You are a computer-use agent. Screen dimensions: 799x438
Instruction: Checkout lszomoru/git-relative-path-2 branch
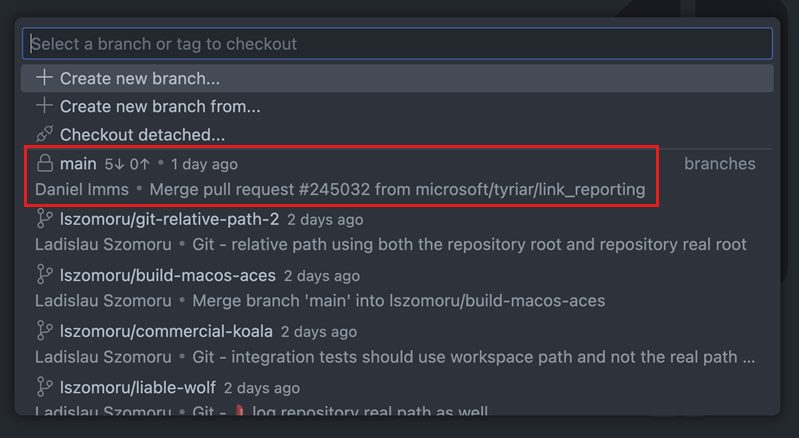(x=169, y=219)
